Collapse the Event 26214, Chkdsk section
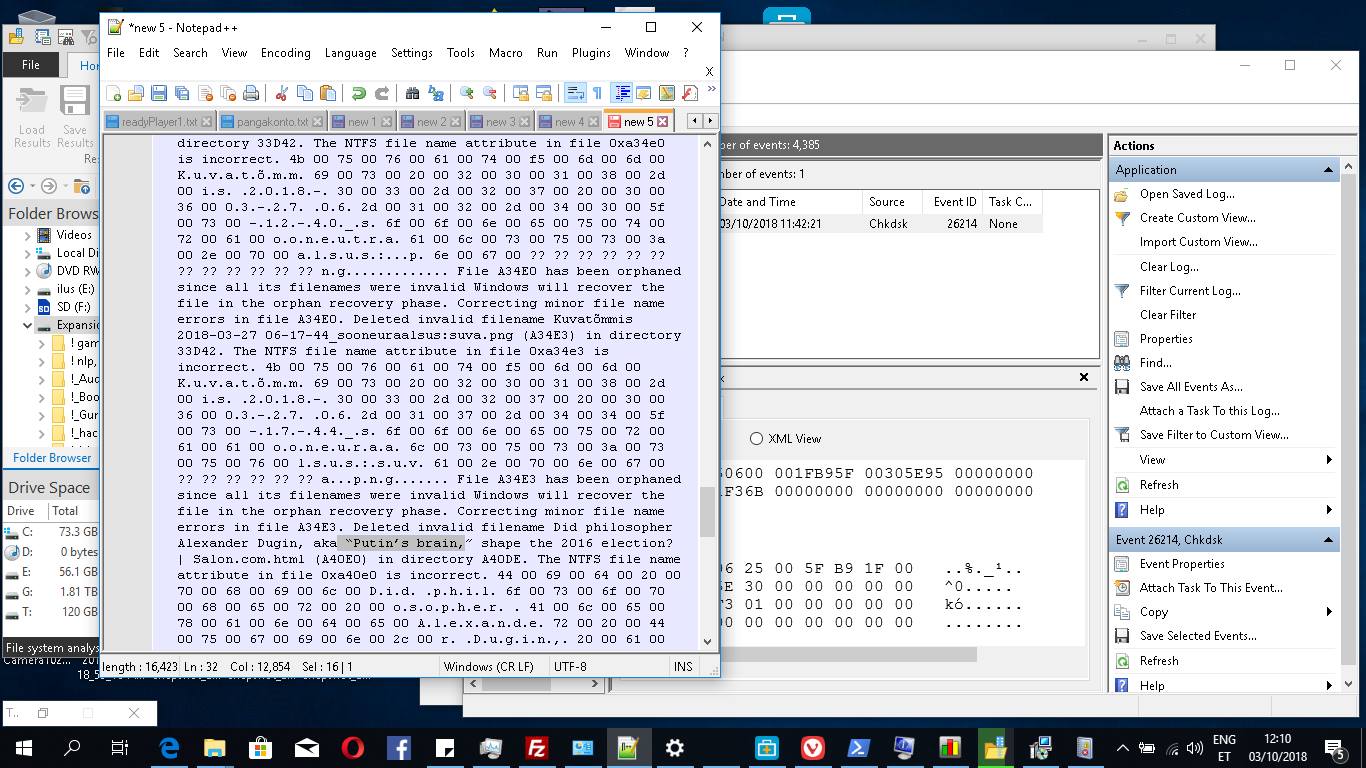 click(1328, 540)
